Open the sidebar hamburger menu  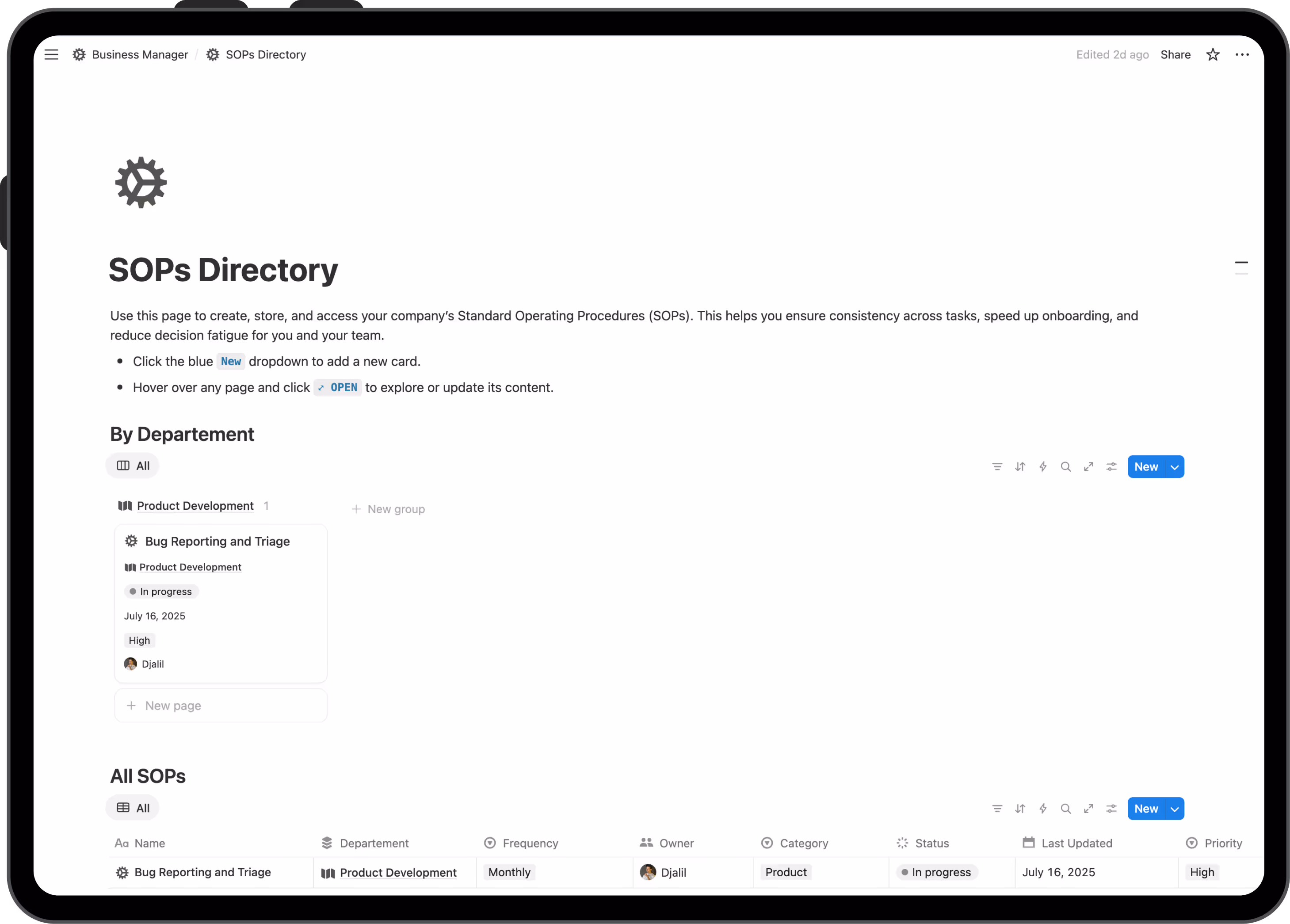tap(51, 55)
